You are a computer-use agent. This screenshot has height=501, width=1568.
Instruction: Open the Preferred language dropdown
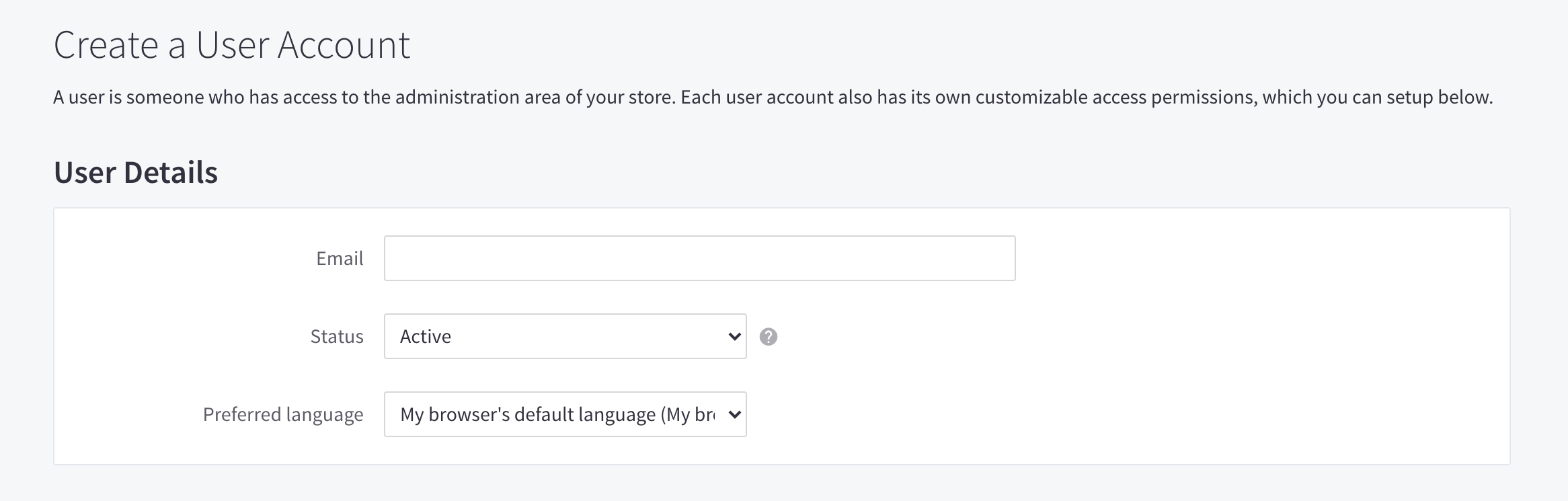point(565,414)
